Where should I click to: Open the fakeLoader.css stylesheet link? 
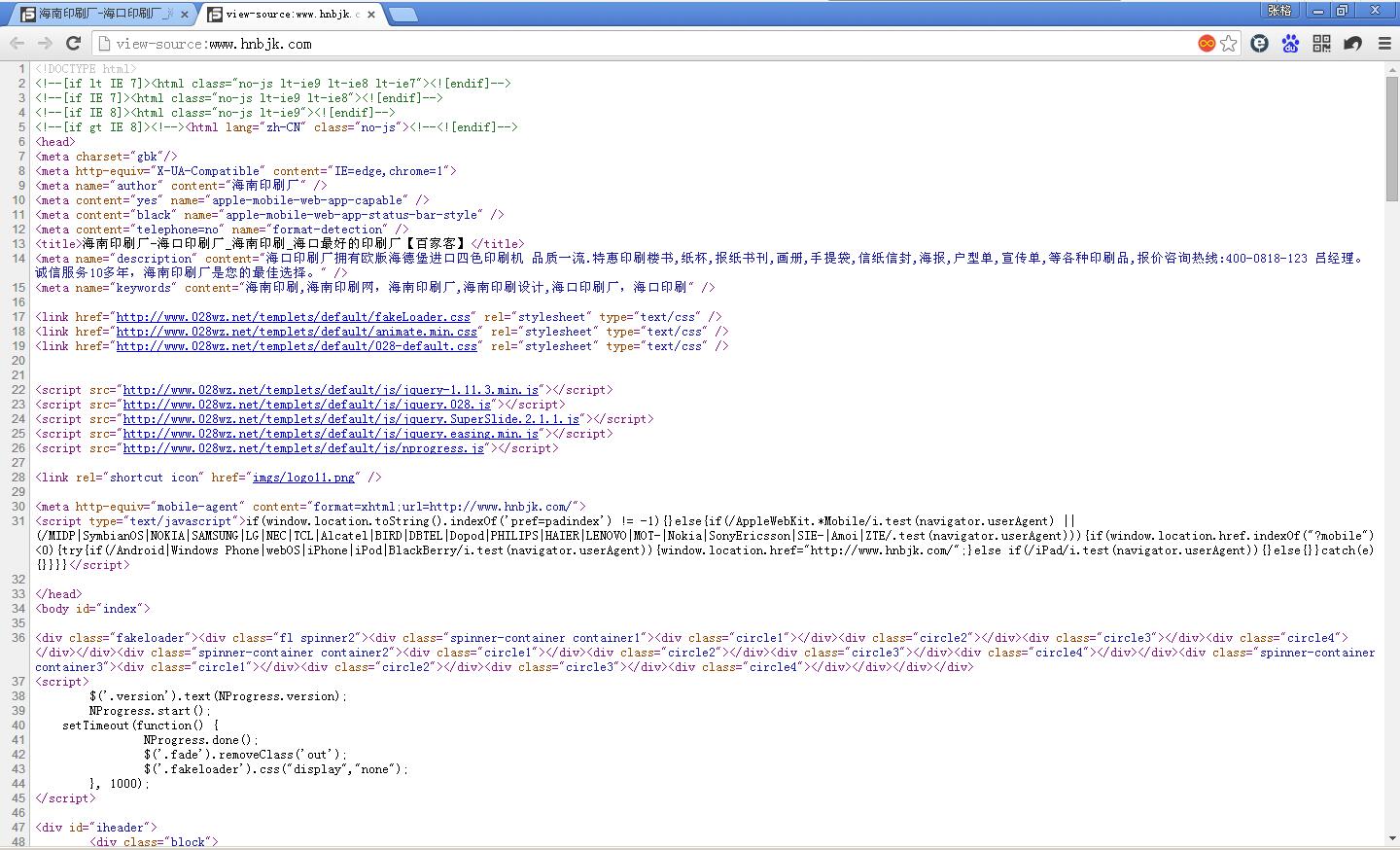click(294, 317)
